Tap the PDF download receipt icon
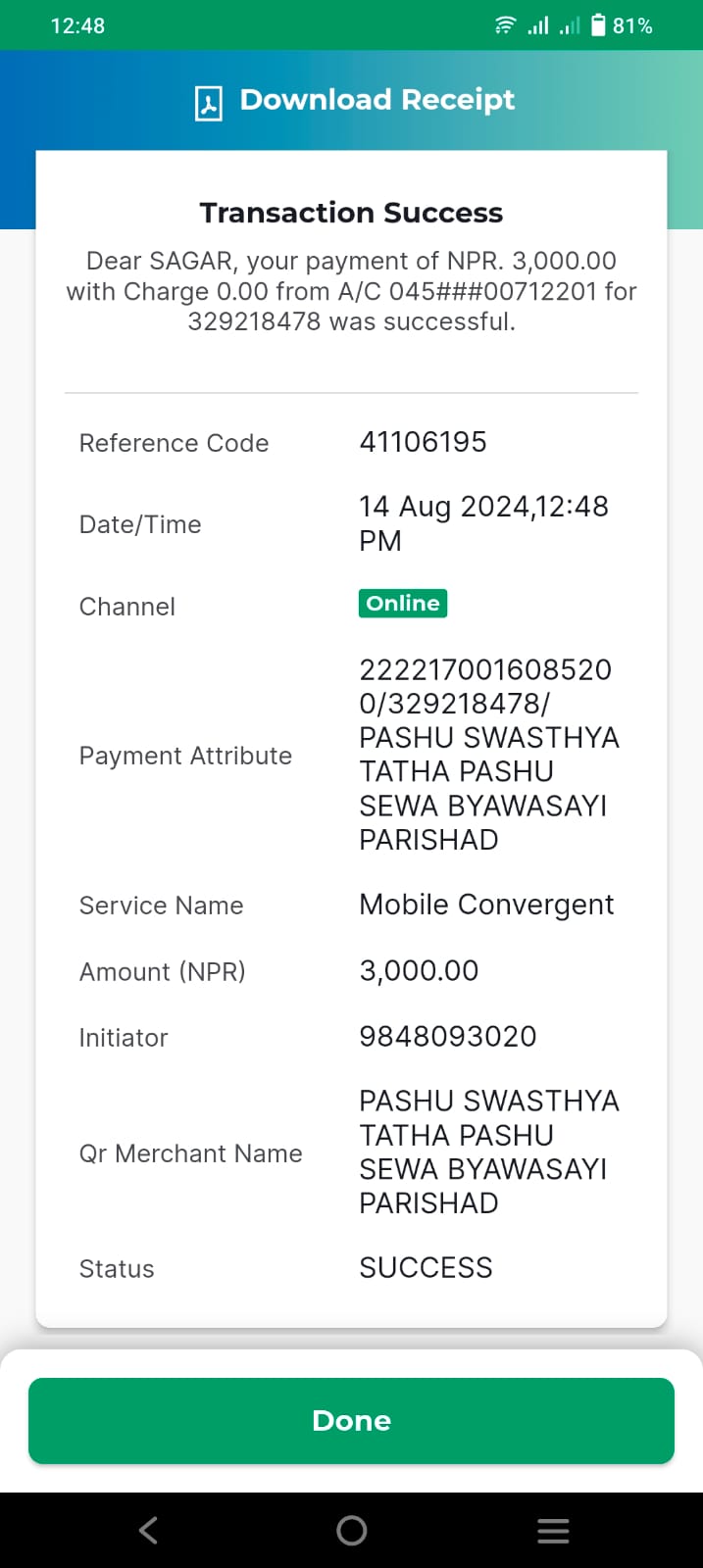 208,102
